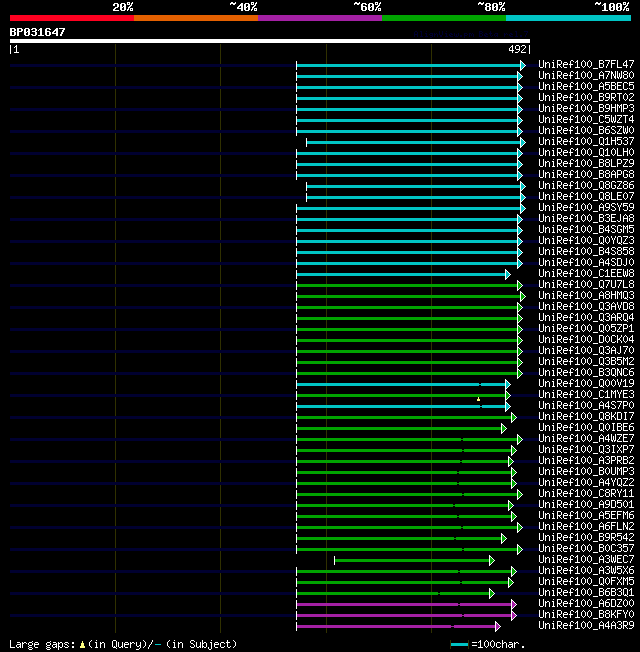
Task: Click UniRef100_Q7U7L8 label
Action: [586, 285]
